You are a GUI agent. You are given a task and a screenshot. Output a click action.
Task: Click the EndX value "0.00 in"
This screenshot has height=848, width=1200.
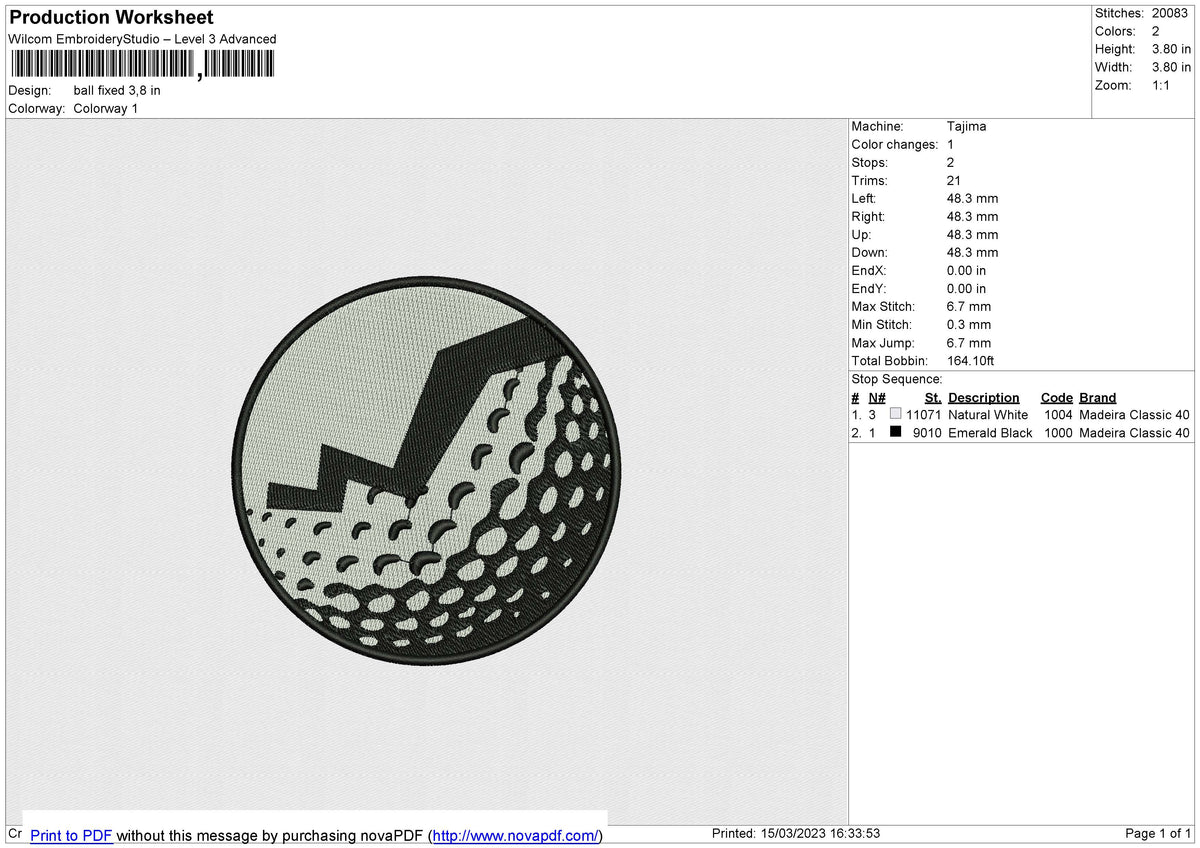pyautogui.click(x=966, y=270)
